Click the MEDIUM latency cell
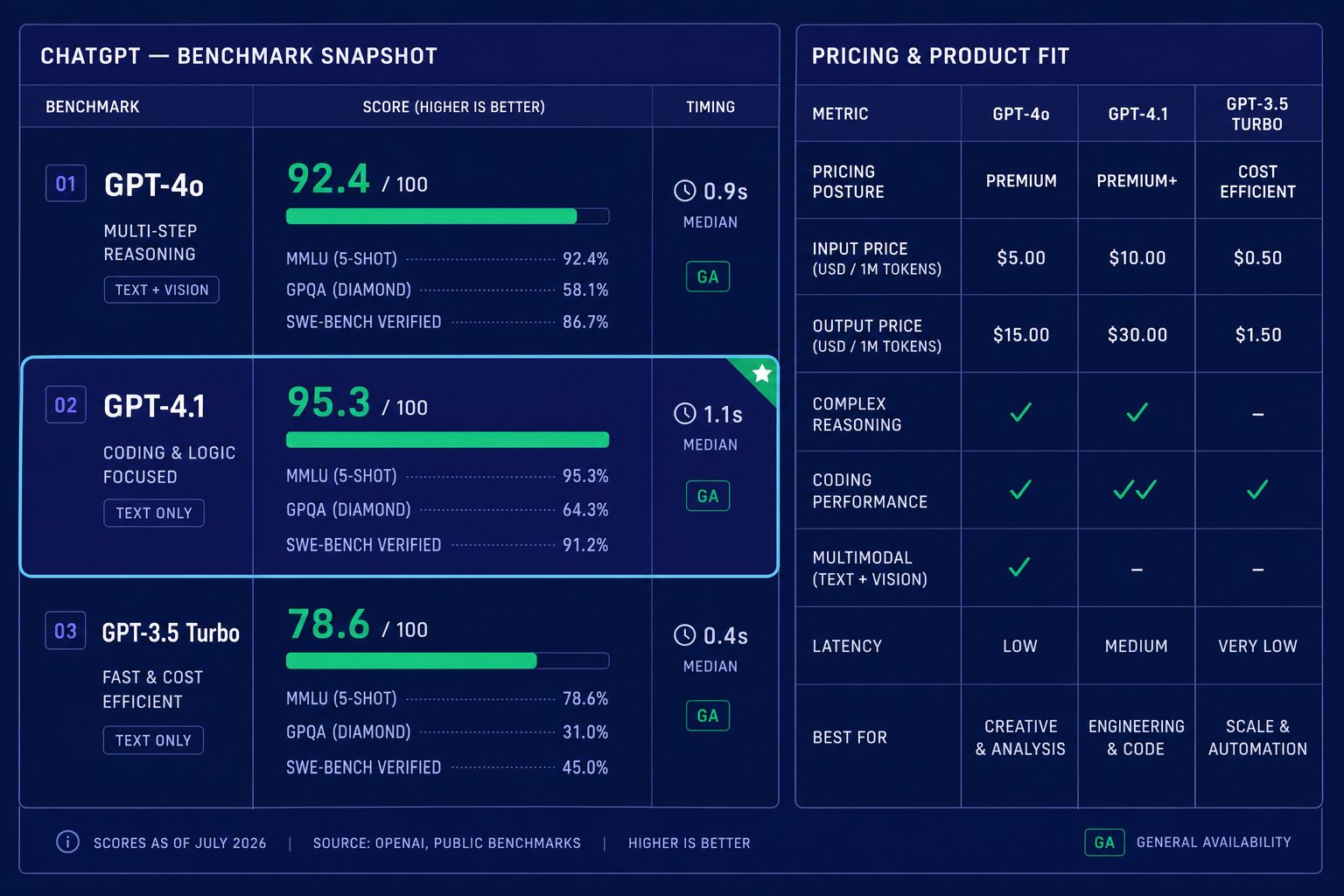Image resolution: width=1344 pixels, height=896 pixels. point(1136,647)
